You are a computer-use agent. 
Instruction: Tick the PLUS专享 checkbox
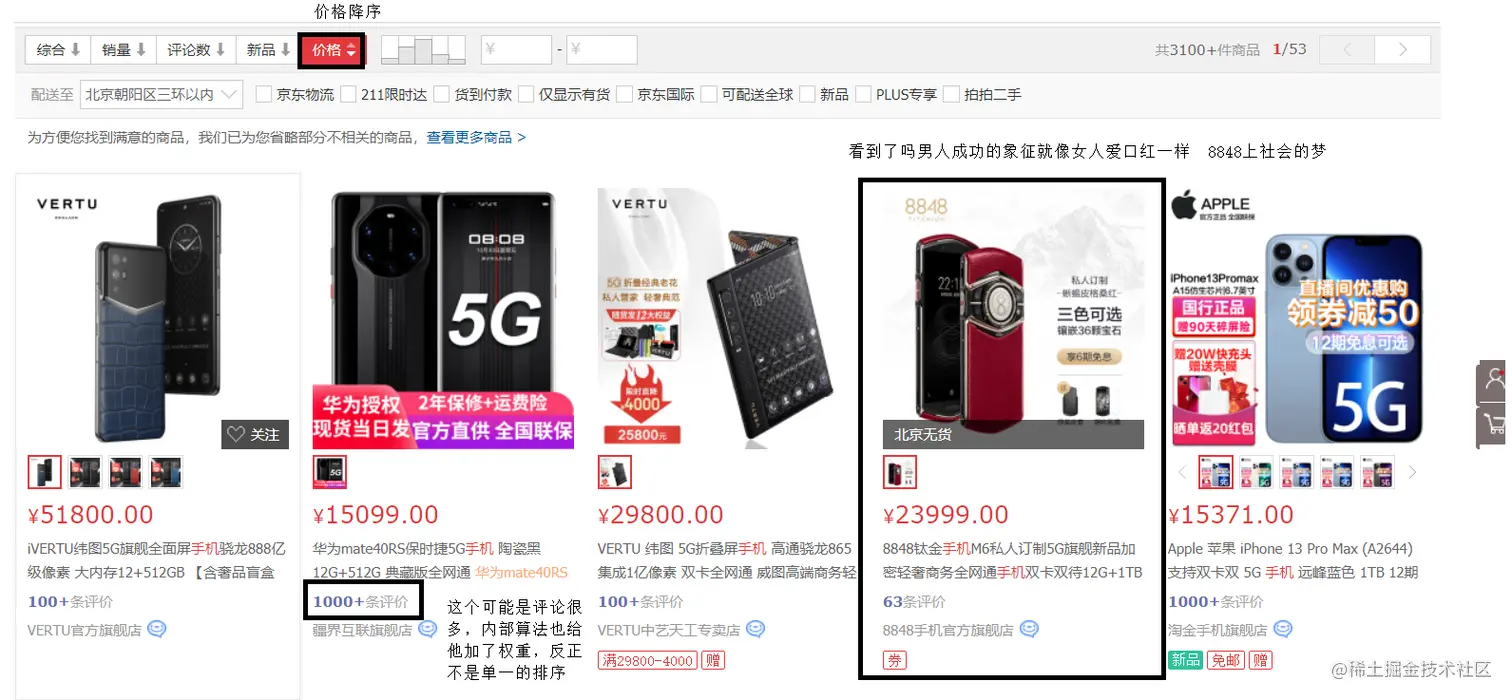pyautogui.click(x=864, y=95)
